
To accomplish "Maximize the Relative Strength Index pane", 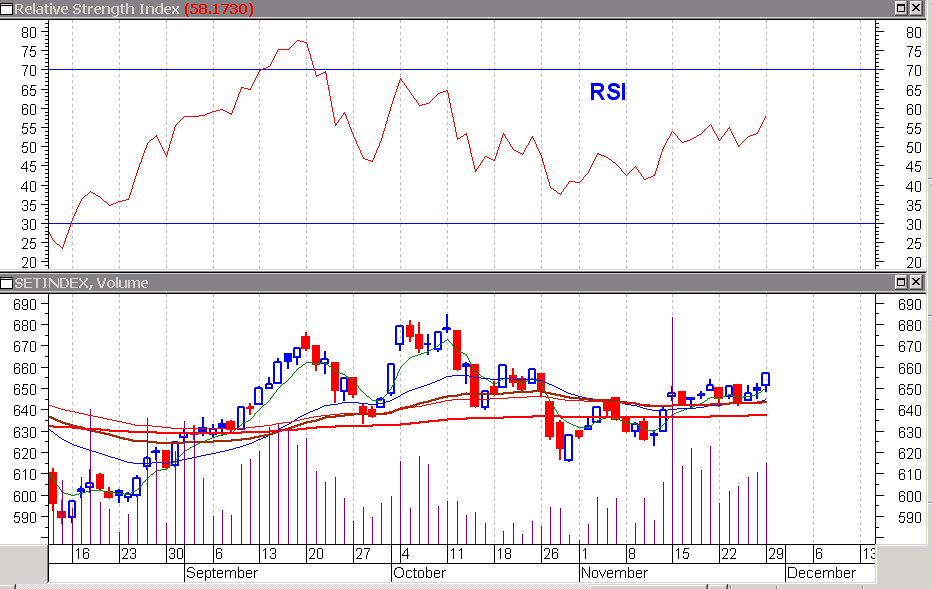I will pyautogui.click(x=901, y=8).
